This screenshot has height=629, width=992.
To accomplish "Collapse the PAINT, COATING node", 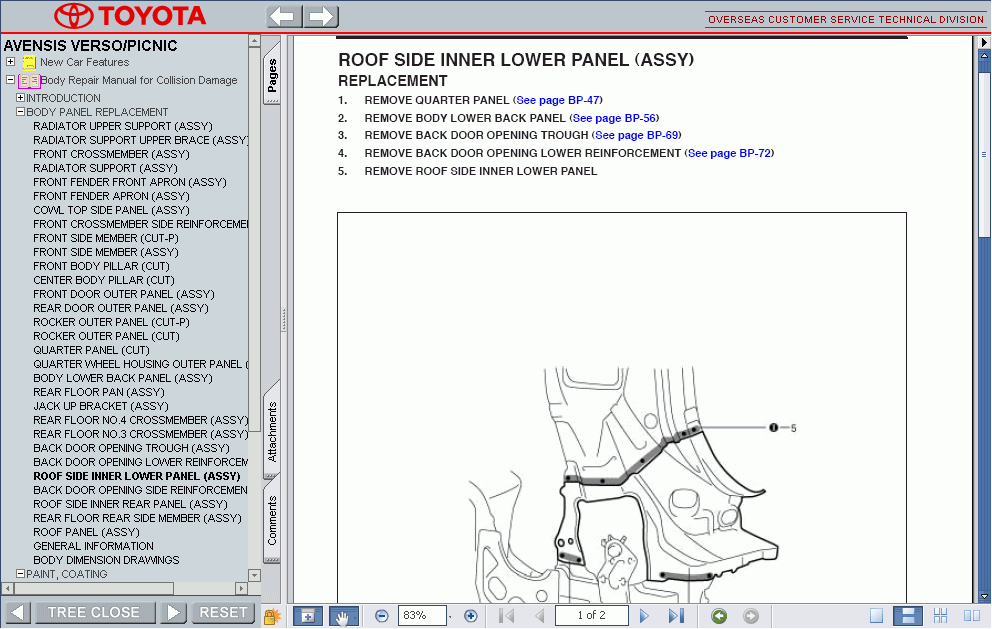I will tap(20, 573).
